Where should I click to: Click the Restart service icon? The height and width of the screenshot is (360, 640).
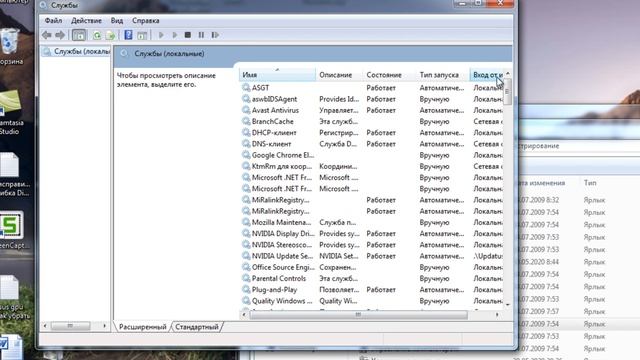(x=215, y=35)
